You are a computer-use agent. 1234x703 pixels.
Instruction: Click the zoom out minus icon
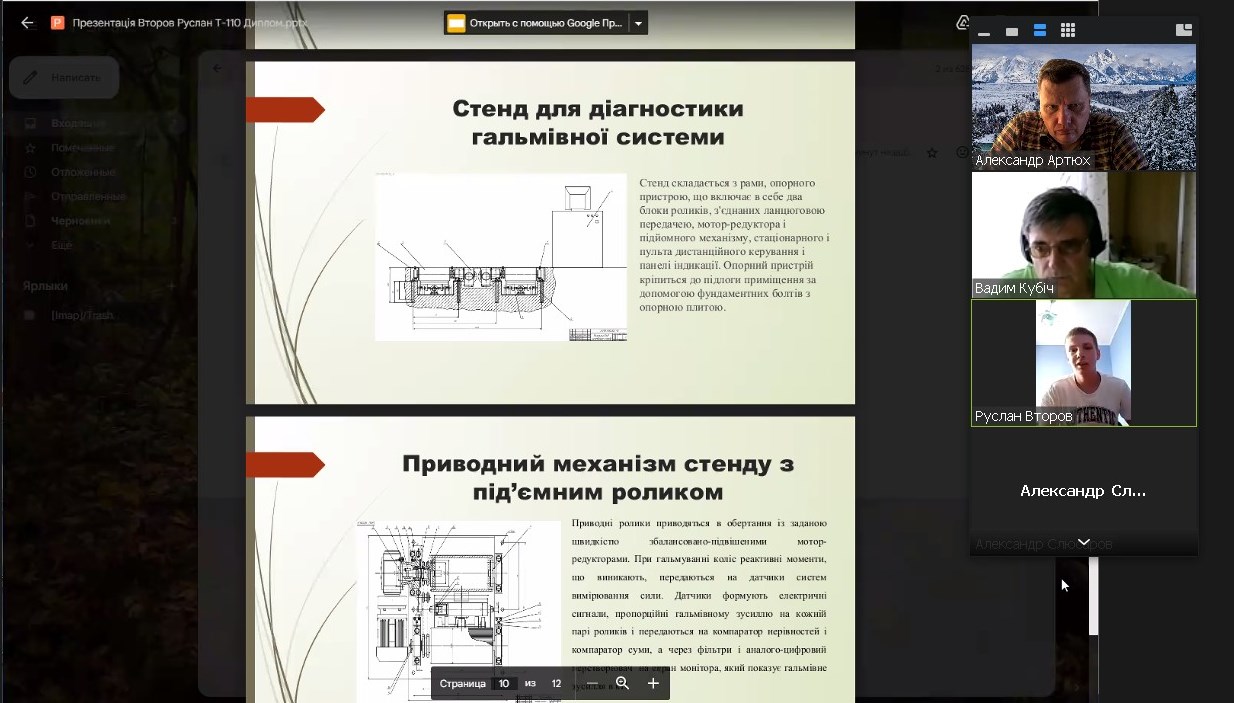pyautogui.click(x=592, y=683)
